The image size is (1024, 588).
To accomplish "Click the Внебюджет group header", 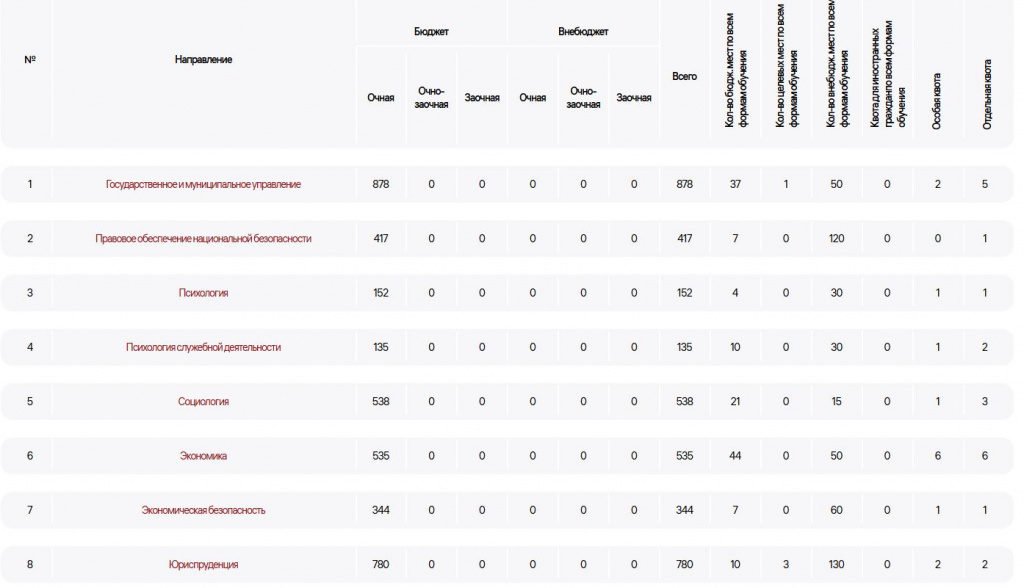I will [x=583, y=32].
